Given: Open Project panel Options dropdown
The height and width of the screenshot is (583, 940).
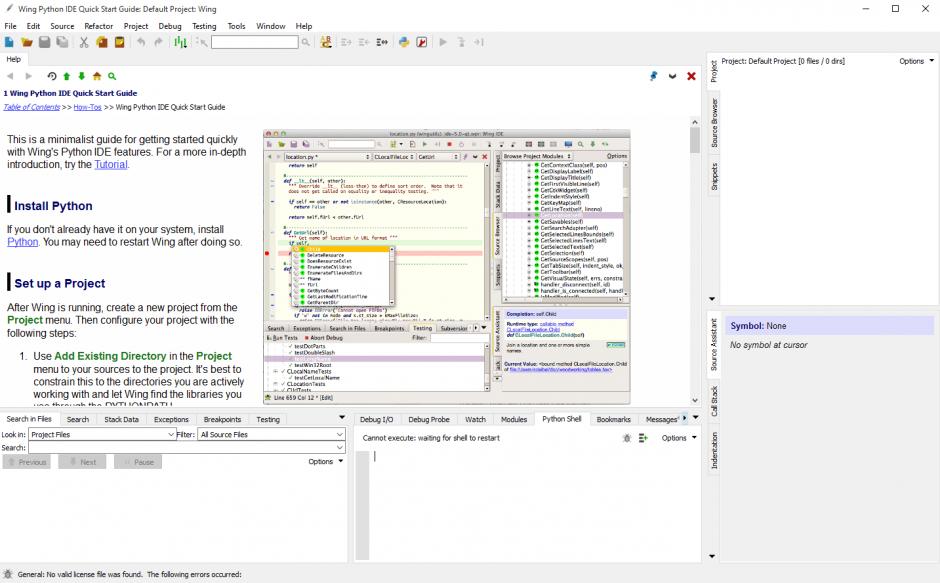Looking at the screenshot, I should [x=917, y=61].
